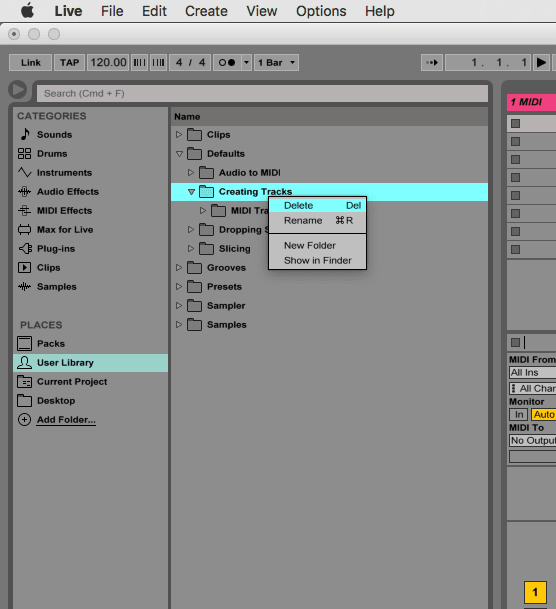Click the browser preview play button
Screen dimensions: 556x609
(x=18, y=90)
